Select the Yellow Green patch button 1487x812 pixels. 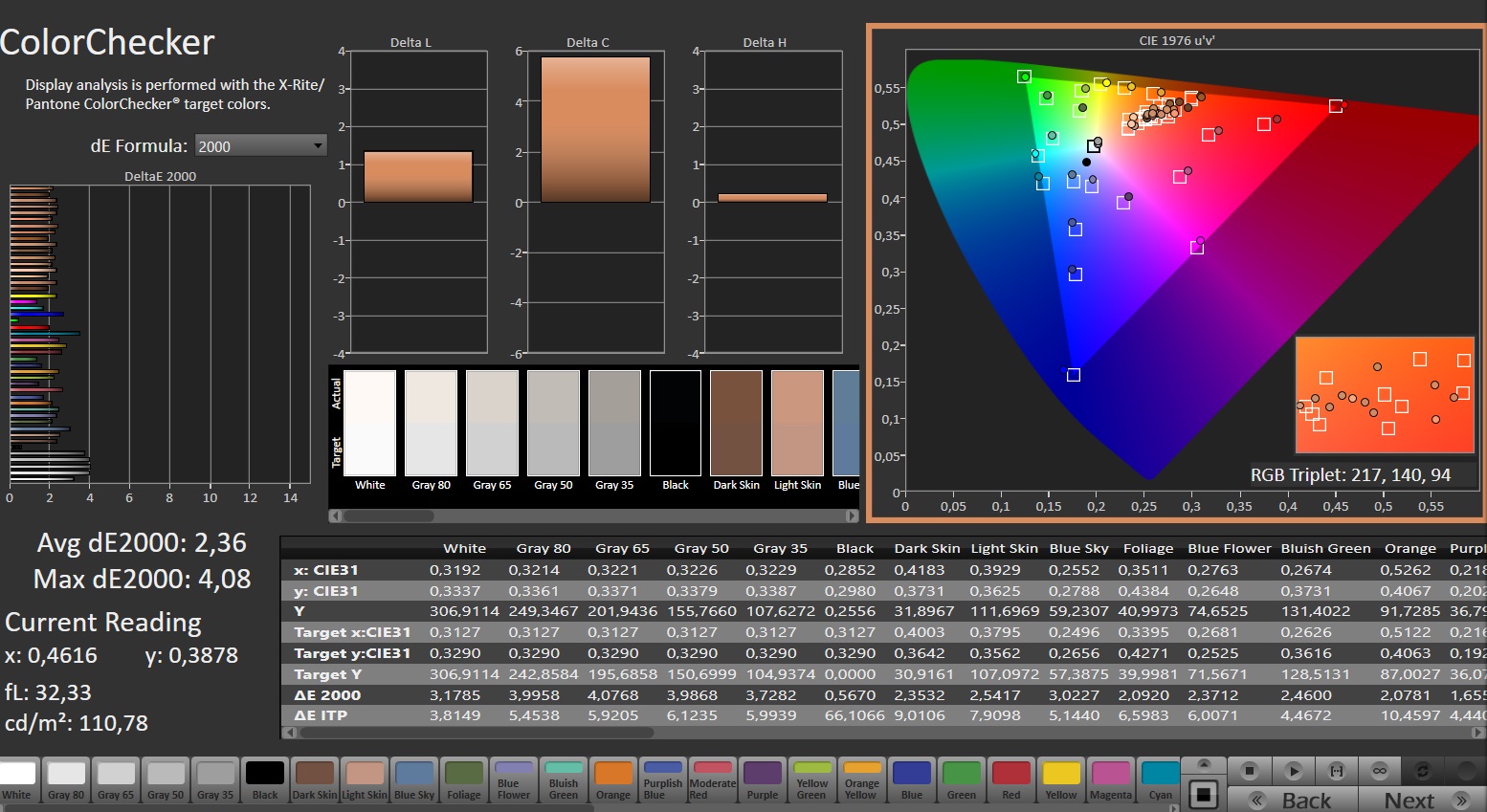coord(812,779)
